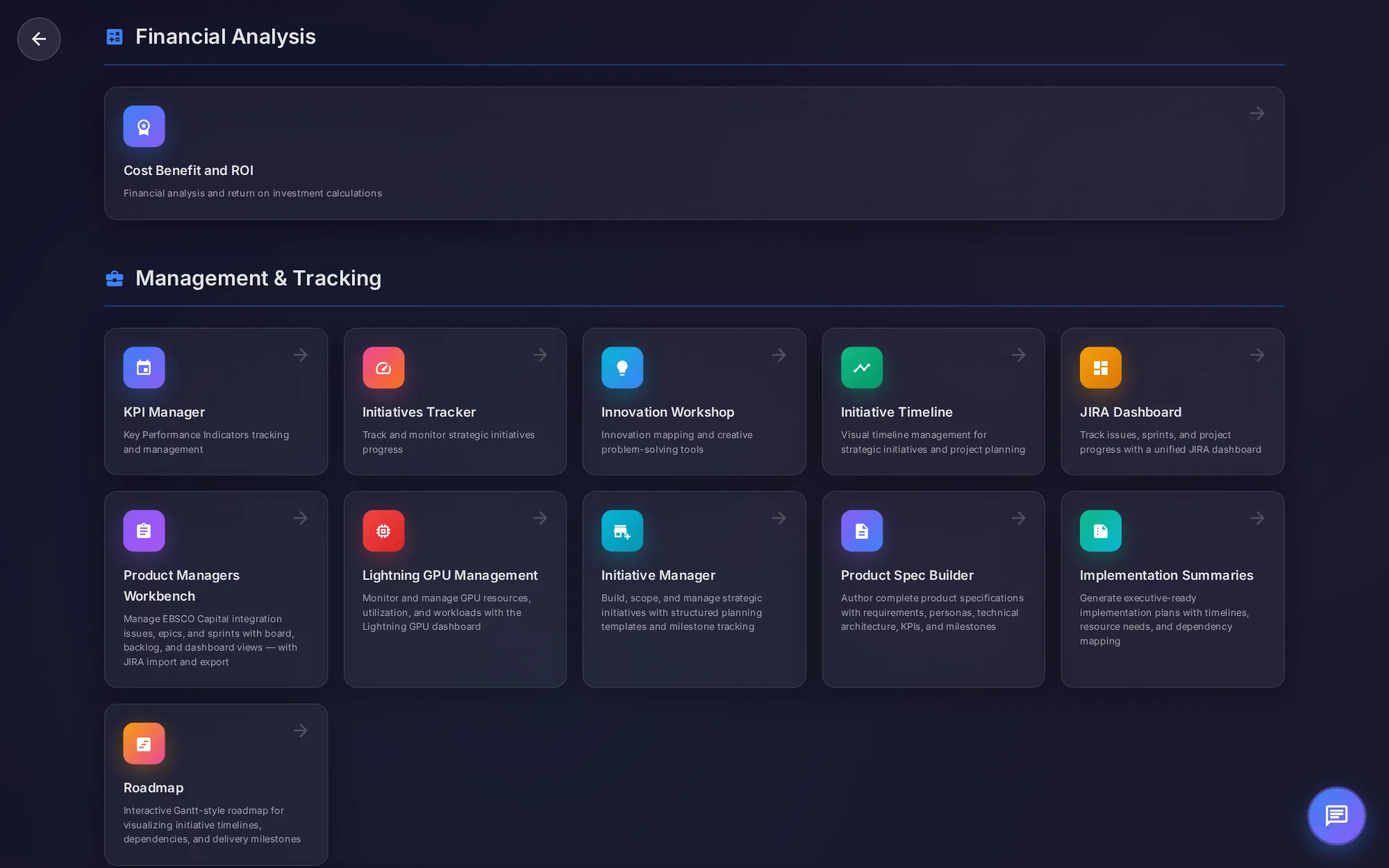Click the Lightning GPU Management chip icon
The width and height of the screenshot is (1389, 868).
click(x=383, y=531)
